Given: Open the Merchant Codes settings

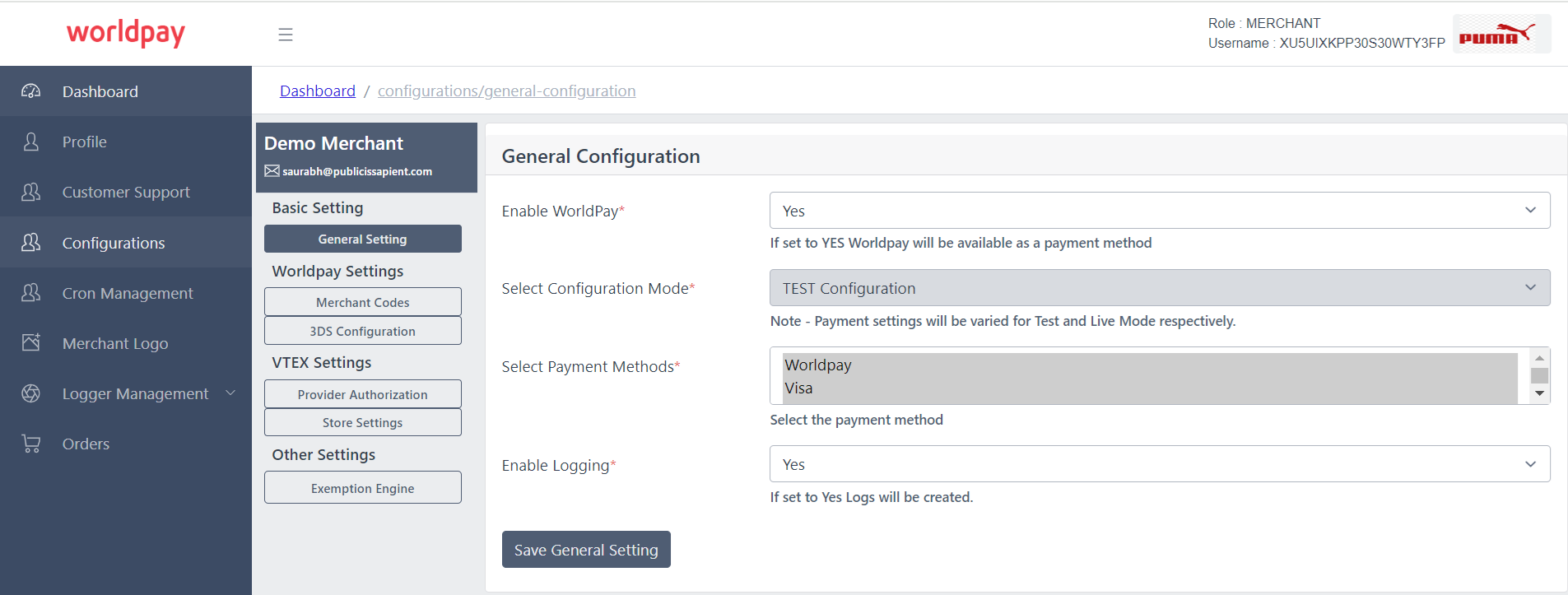Looking at the screenshot, I should 362,302.
